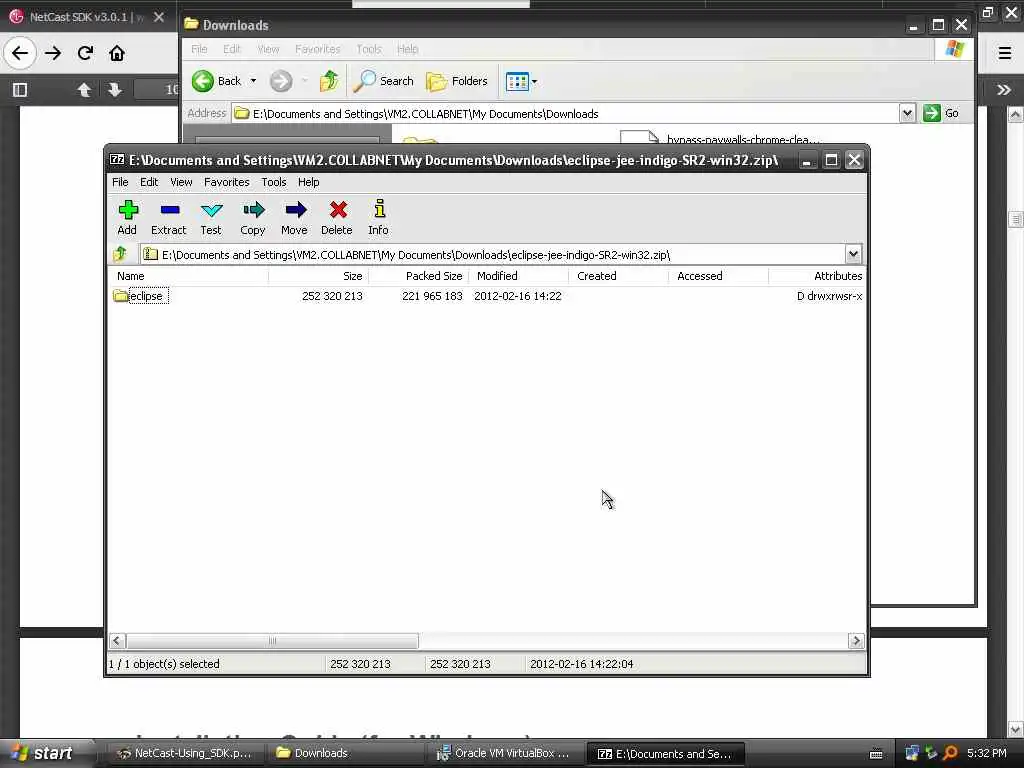Switch to NetCast-Using_SDK taskbar item

coord(183,754)
